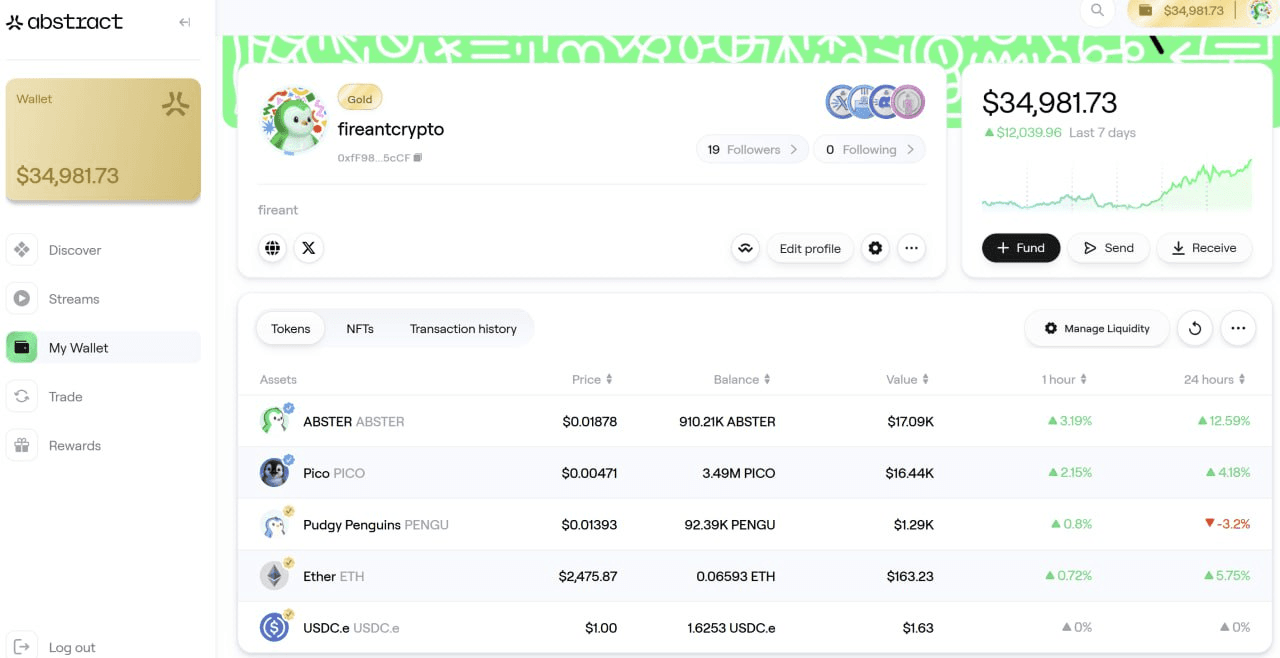The width and height of the screenshot is (1280, 658).
Task: Open the 19 Followers list
Action: click(752, 149)
